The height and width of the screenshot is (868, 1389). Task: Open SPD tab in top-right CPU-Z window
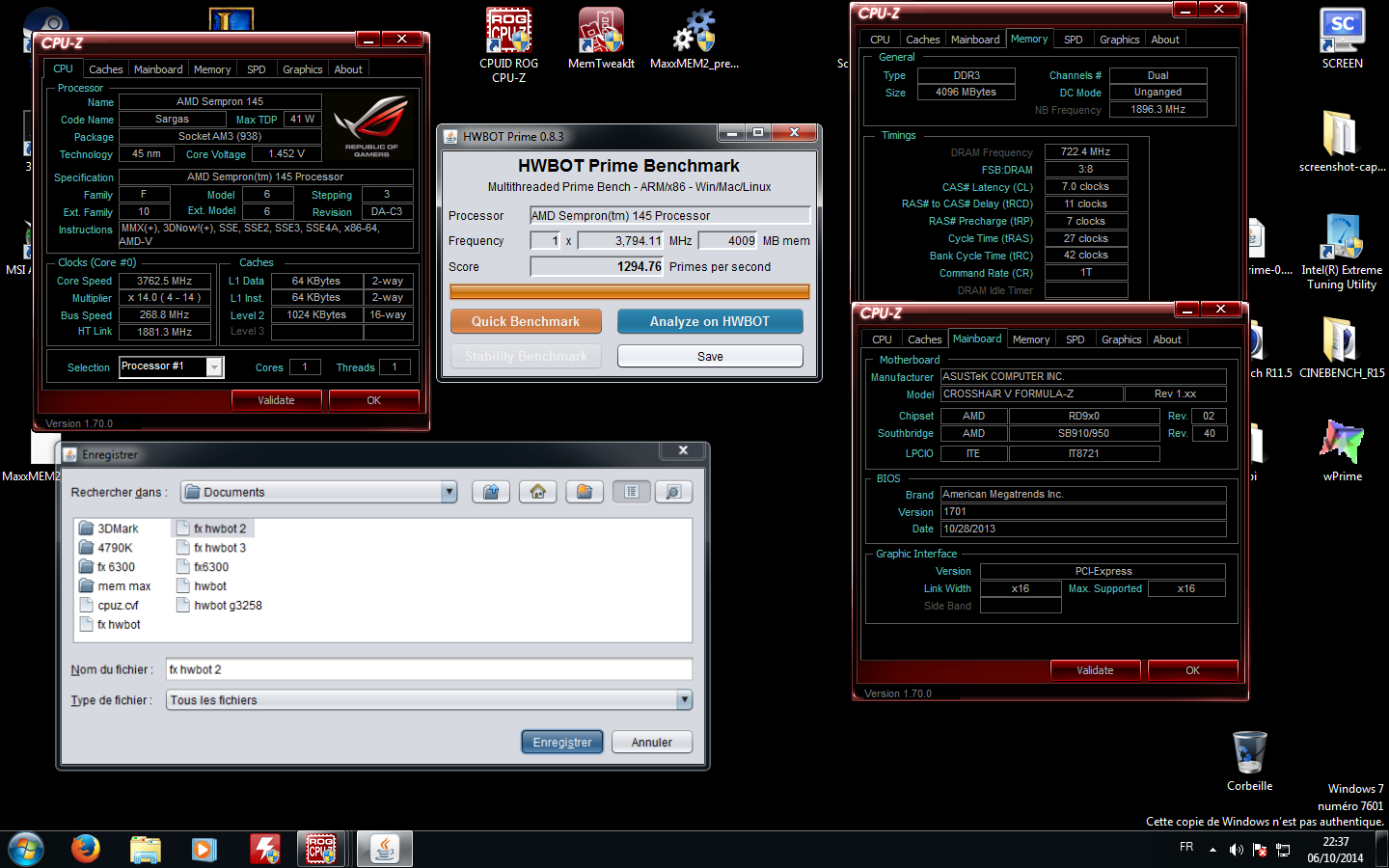pyautogui.click(x=1074, y=40)
